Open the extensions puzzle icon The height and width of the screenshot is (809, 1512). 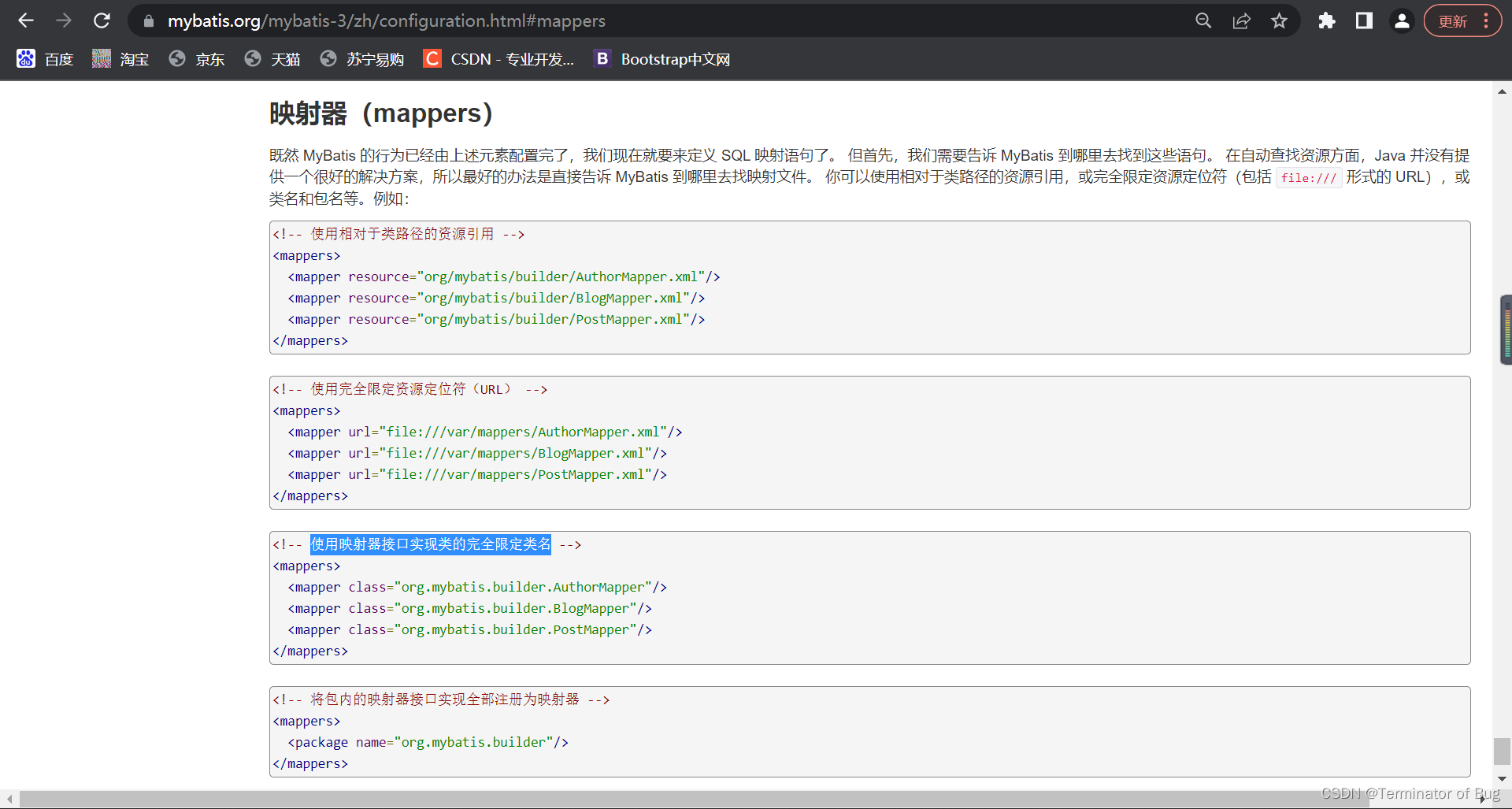(x=1327, y=20)
